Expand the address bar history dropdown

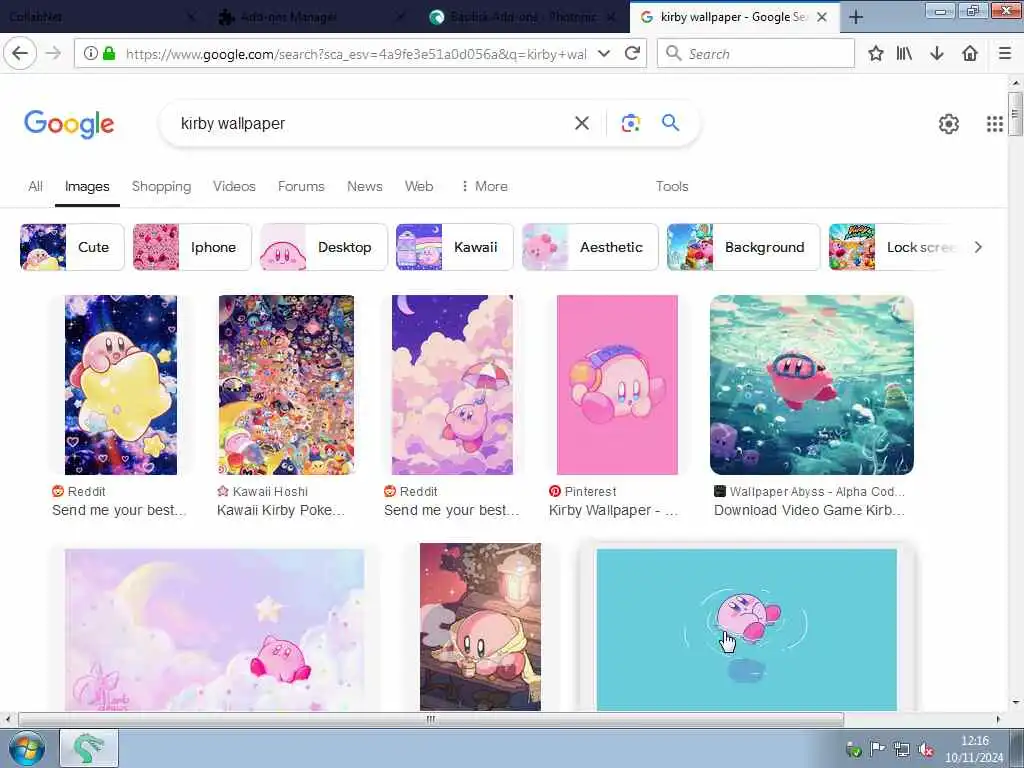604,53
